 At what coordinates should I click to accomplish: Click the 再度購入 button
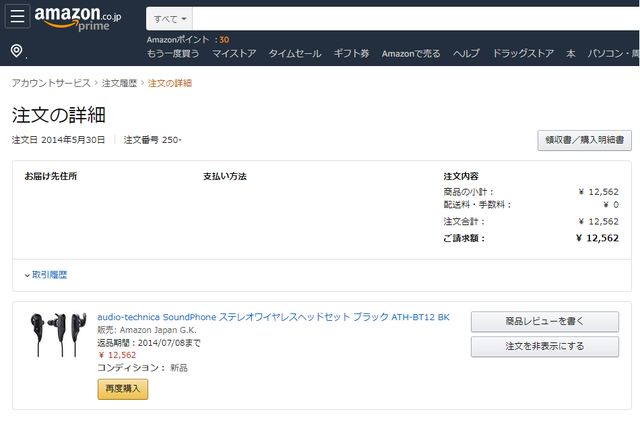click(x=122, y=389)
